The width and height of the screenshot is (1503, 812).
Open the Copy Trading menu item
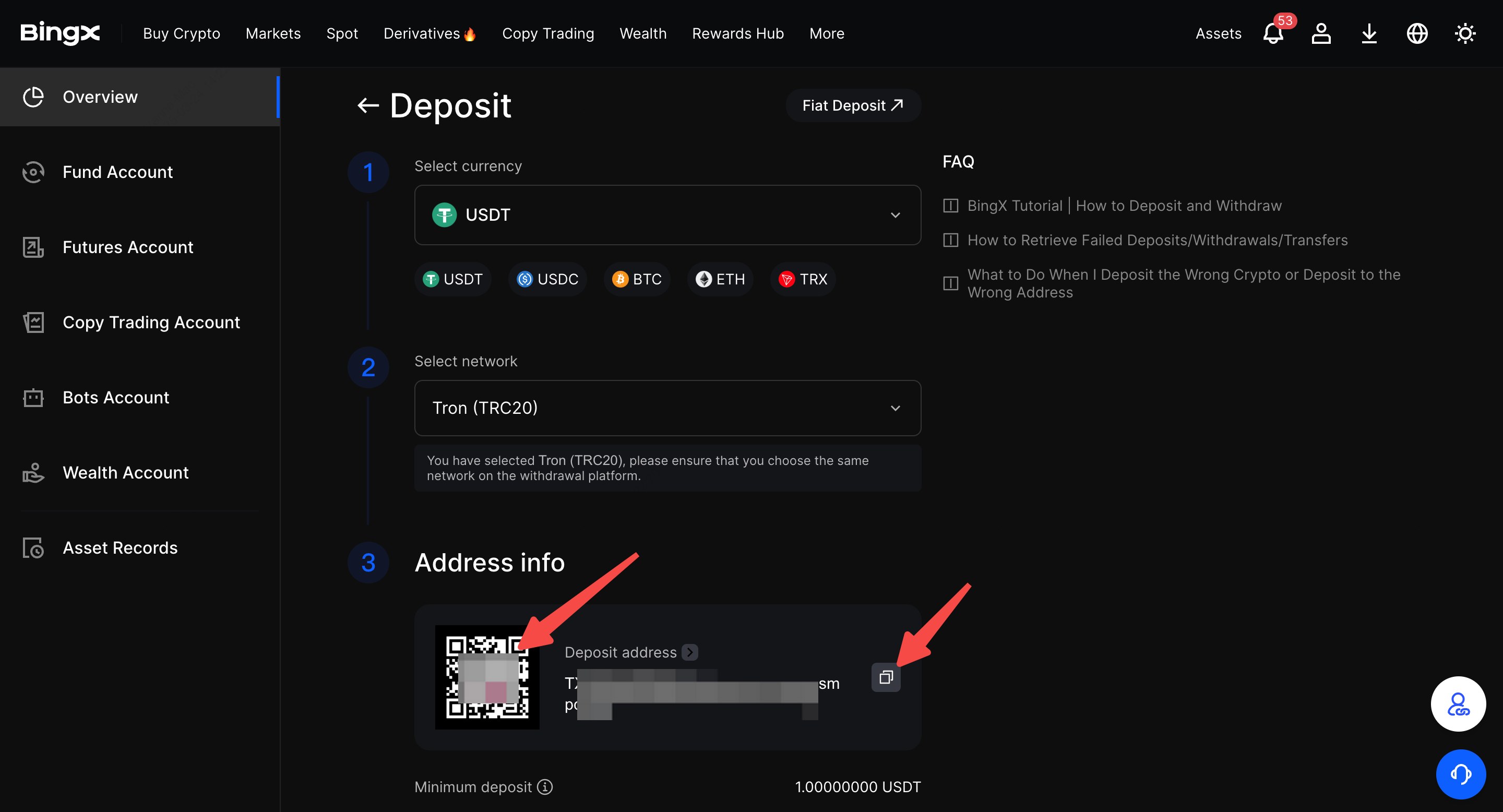point(548,33)
